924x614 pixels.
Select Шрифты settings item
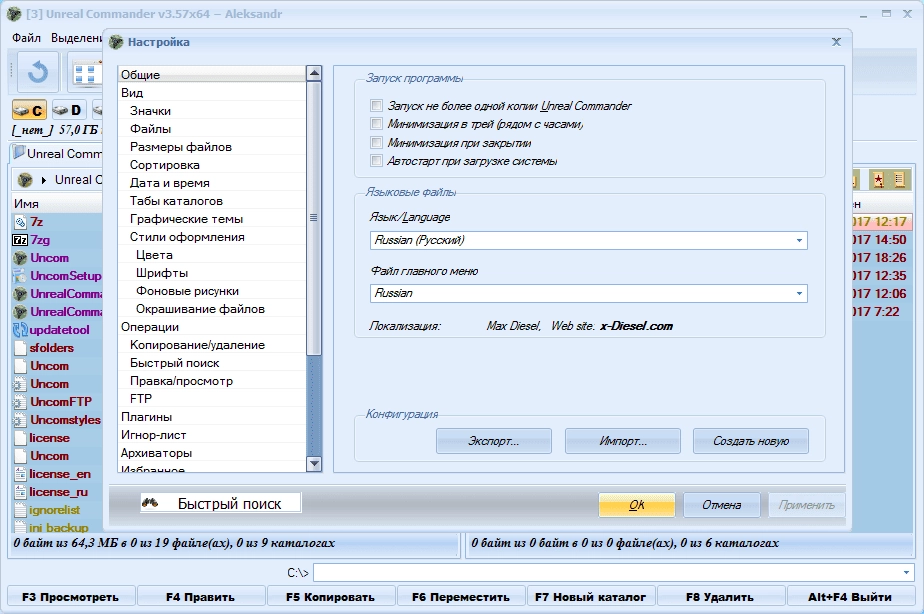[212, 273]
